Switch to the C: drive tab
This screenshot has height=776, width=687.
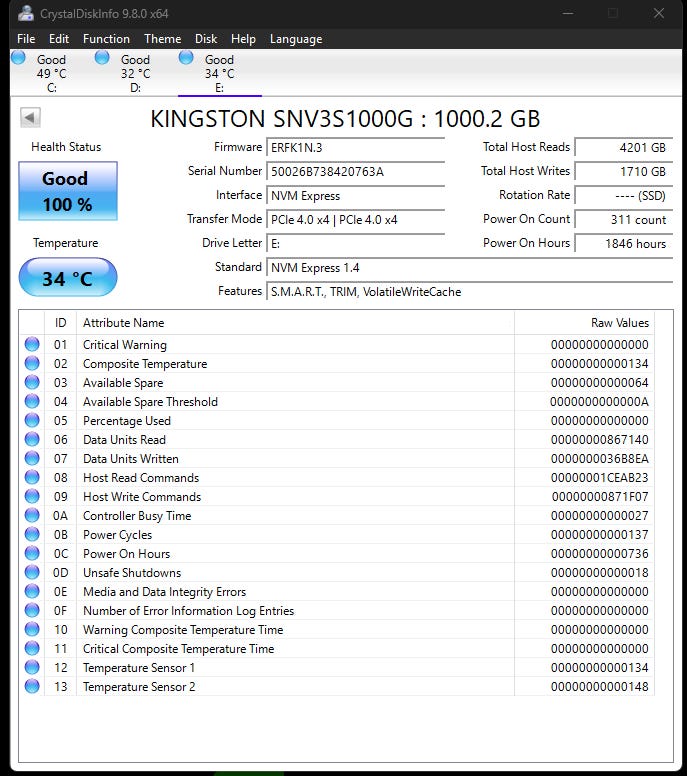tap(51, 73)
